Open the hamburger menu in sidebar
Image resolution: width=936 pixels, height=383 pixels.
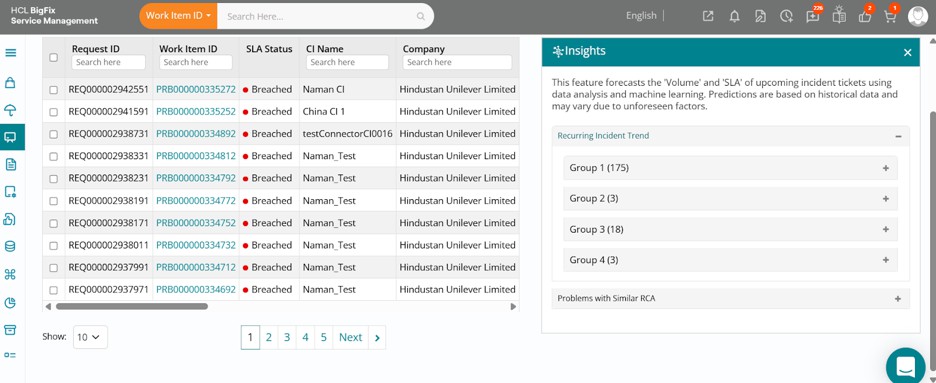tap(10, 52)
